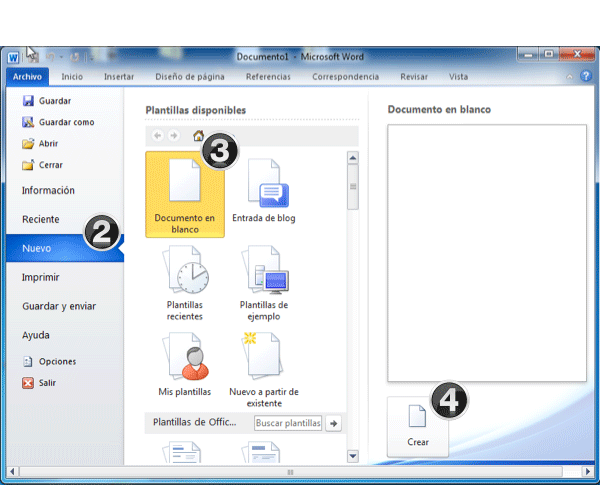The image size is (600, 485).
Task: Click Guardar in the backstage menu
Action: pyautogui.click(x=47, y=101)
